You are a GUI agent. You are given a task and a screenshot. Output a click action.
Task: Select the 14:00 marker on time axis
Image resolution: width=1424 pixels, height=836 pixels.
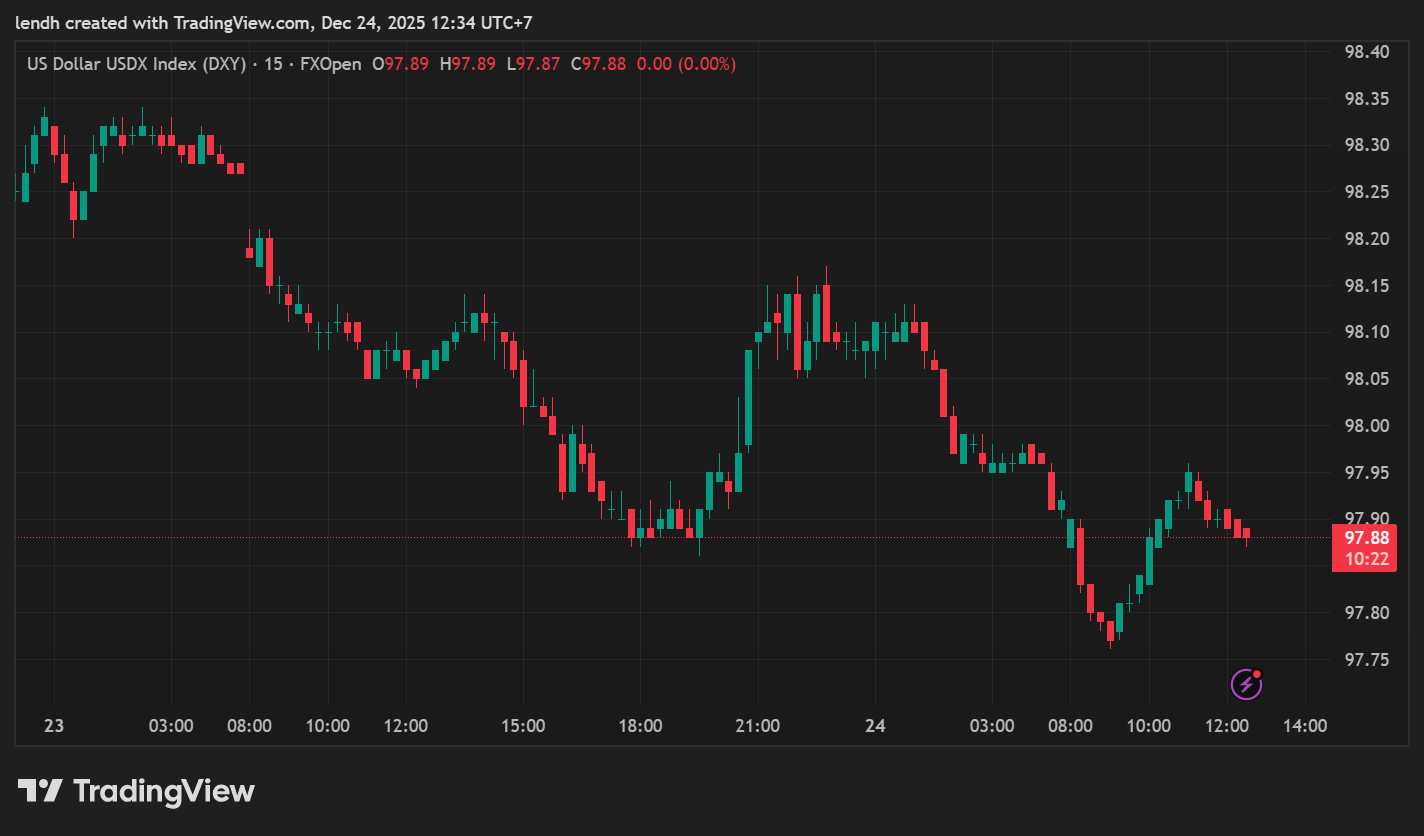(1304, 726)
